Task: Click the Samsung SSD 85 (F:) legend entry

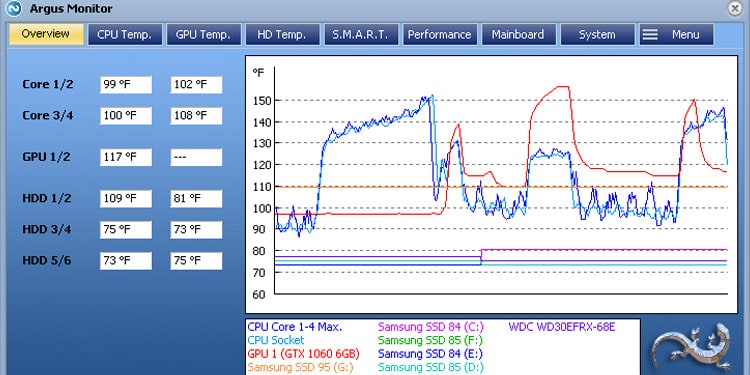Action: [x=430, y=341]
